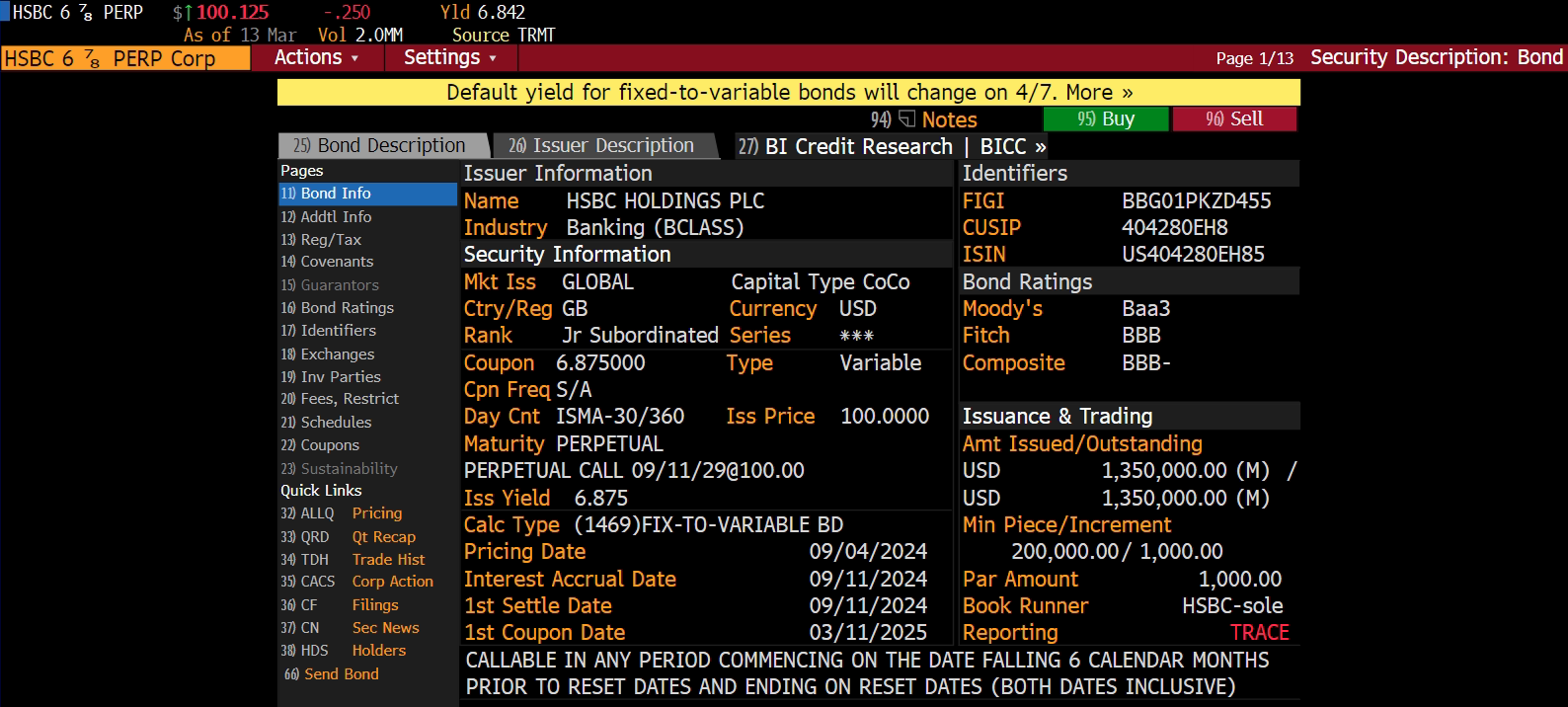
Task: Open the Actions dropdown menu
Action: click(316, 57)
